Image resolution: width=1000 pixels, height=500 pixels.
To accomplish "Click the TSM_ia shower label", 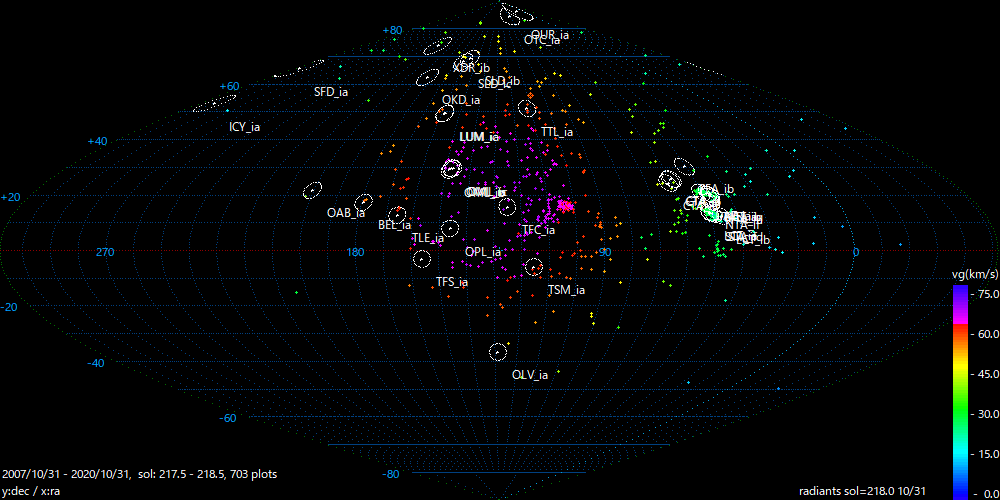I will (566, 290).
